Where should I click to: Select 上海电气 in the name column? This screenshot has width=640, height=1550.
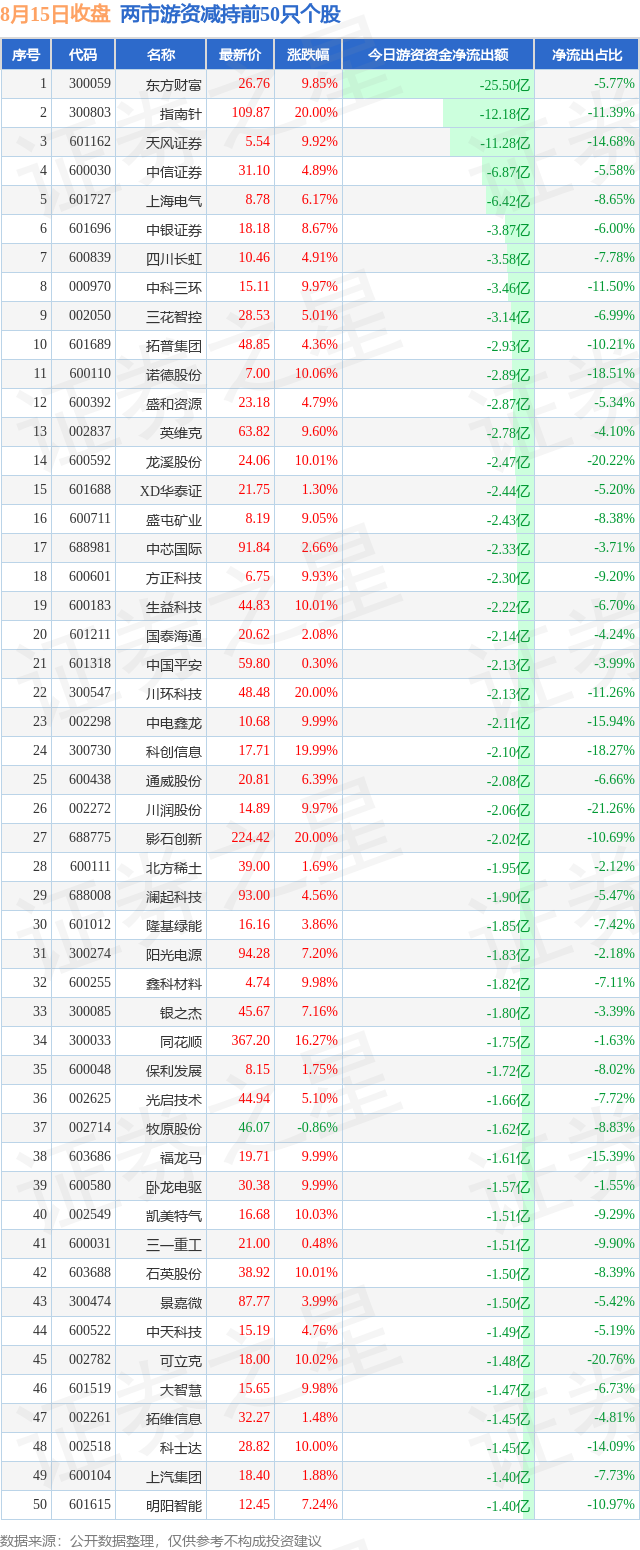point(174,200)
